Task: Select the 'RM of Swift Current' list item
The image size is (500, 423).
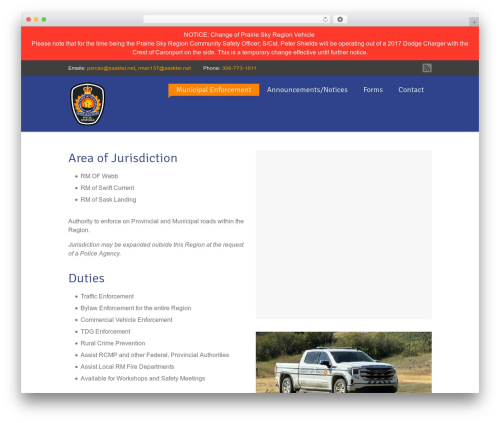Action: coord(107,188)
